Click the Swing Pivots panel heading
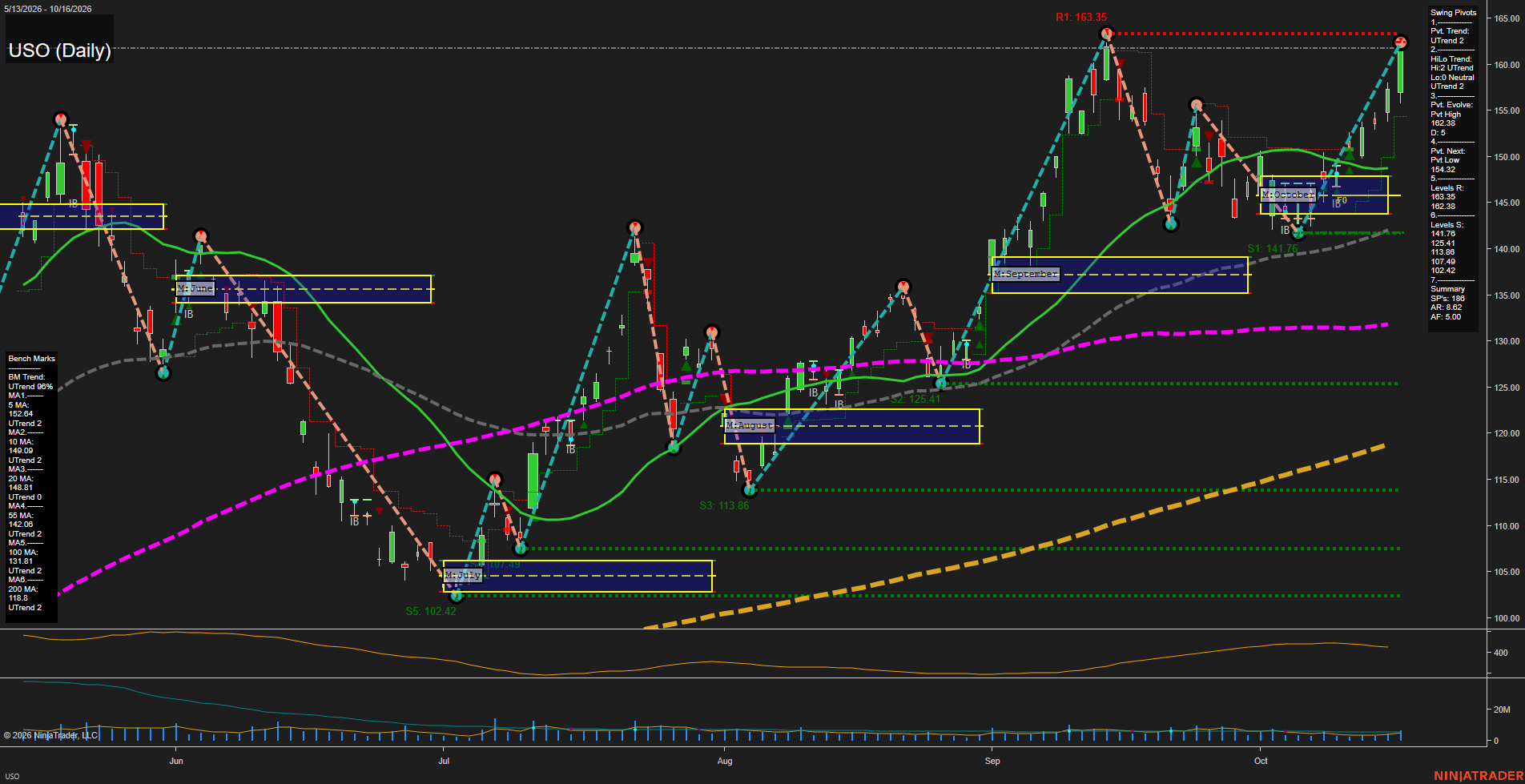Image resolution: width=1525 pixels, height=784 pixels. (x=1453, y=13)
